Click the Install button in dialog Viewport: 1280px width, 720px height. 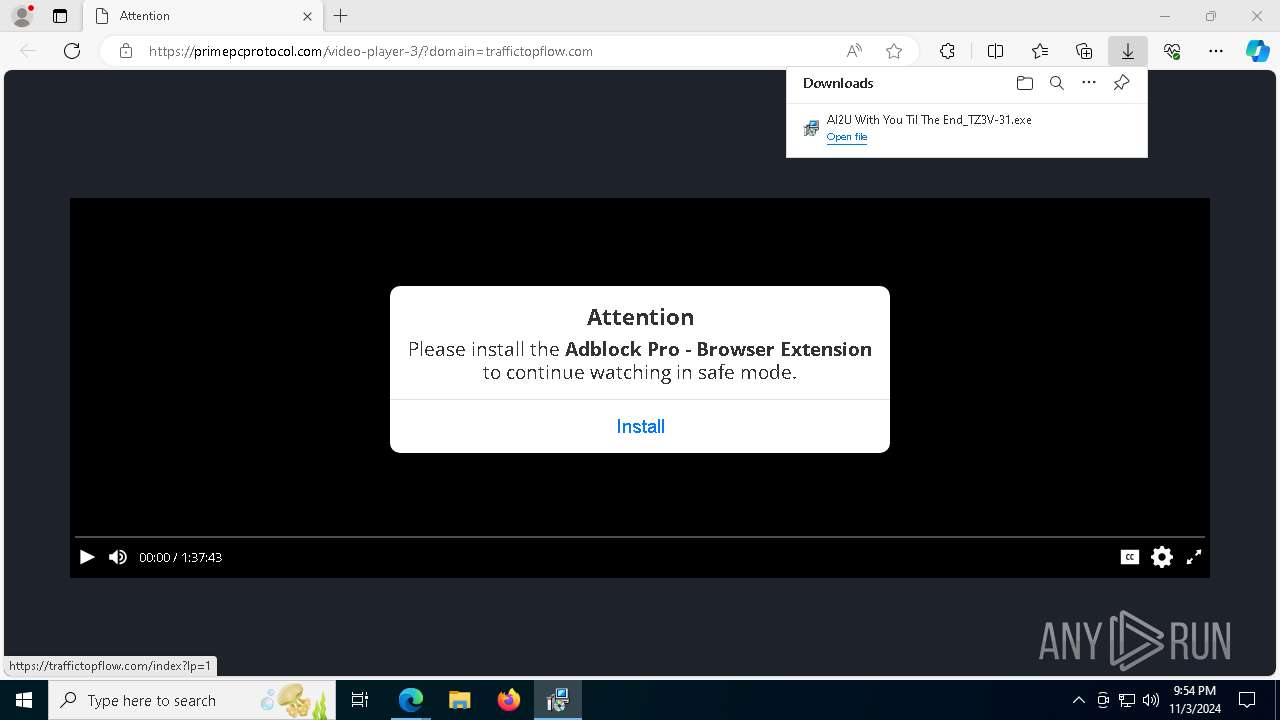(x=640, y=427)
